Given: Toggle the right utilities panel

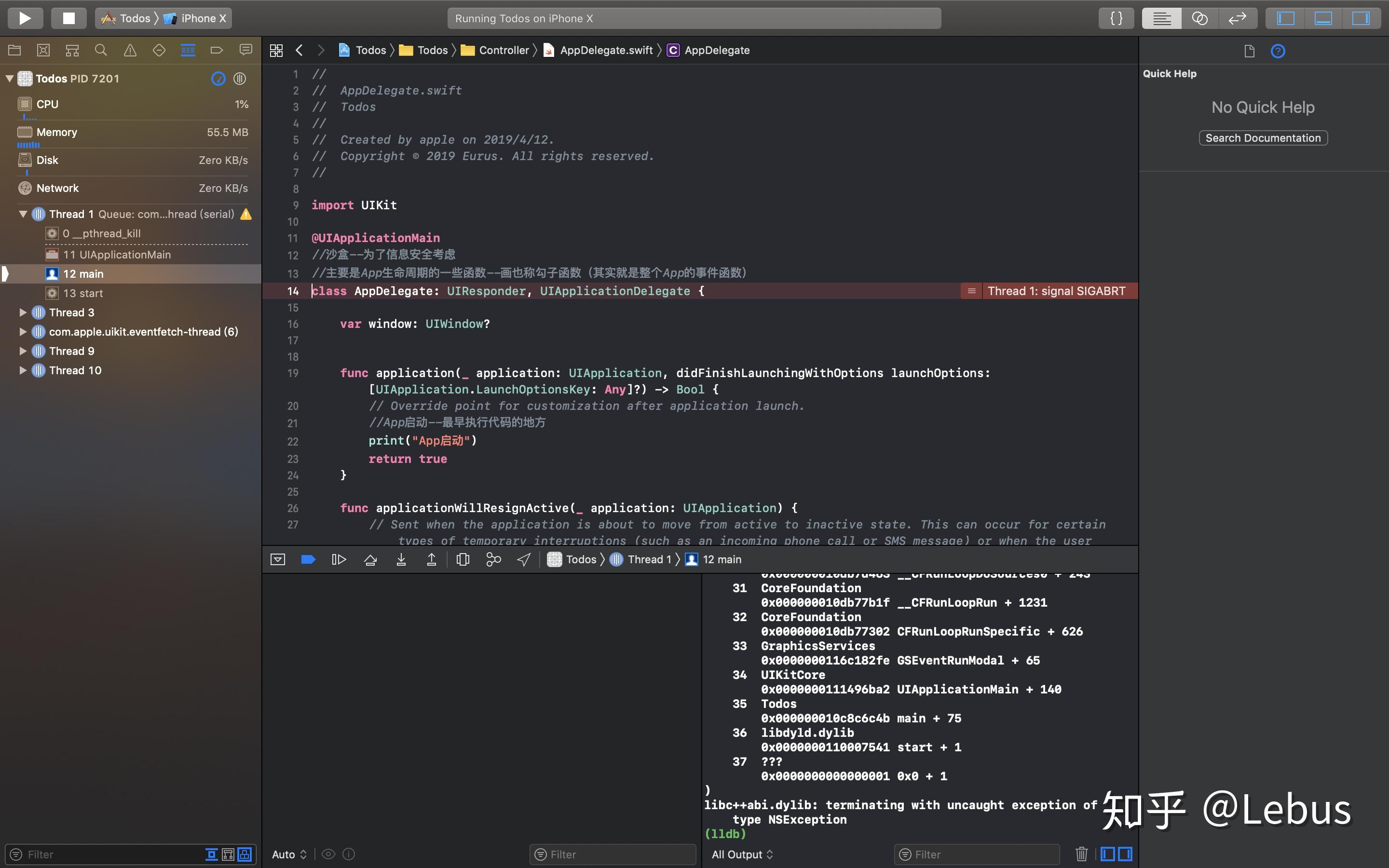Looking at the screenshot, I should [1362, 18].
